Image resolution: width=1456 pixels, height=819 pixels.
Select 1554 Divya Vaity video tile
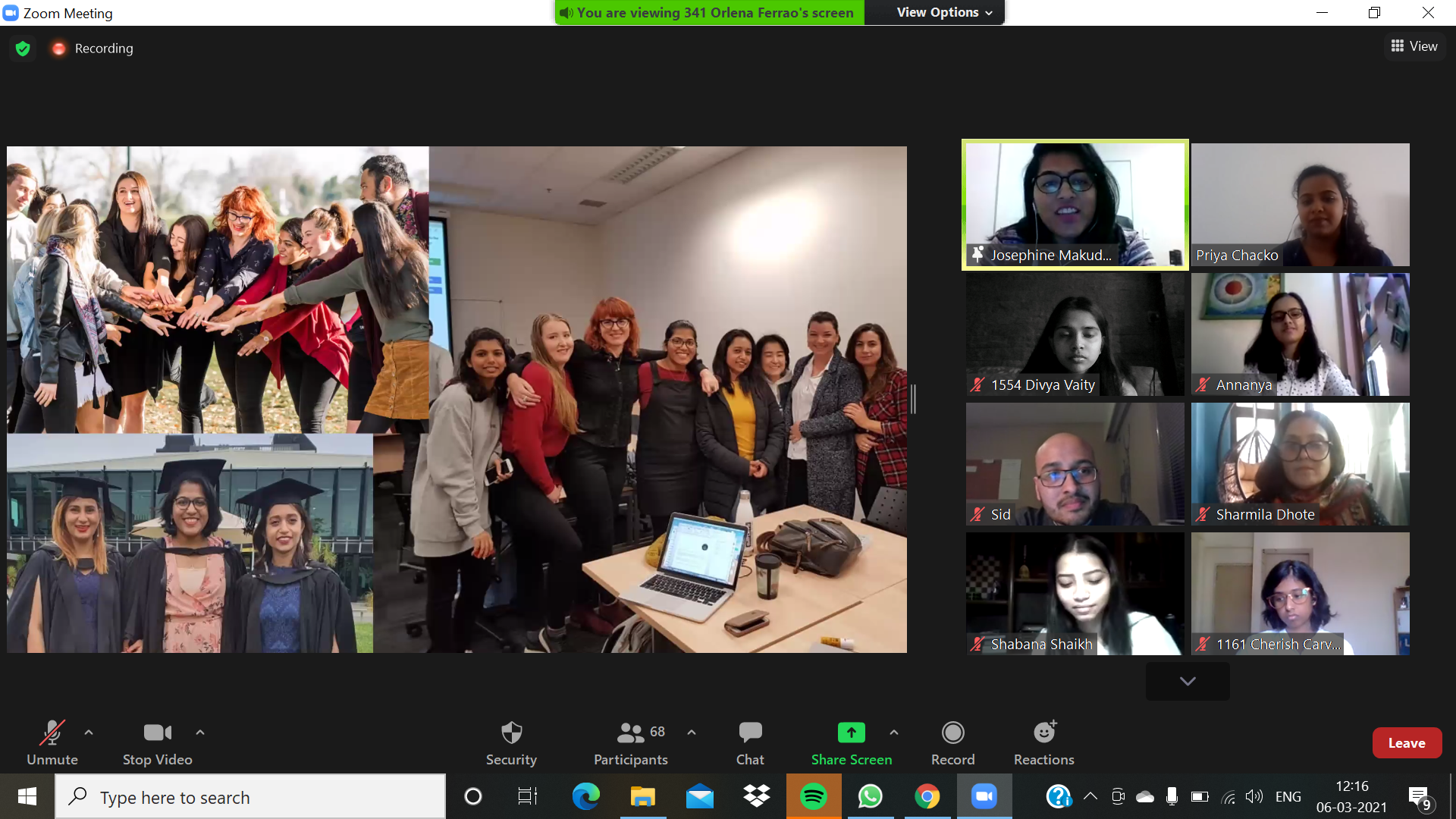coord(1075,334)
